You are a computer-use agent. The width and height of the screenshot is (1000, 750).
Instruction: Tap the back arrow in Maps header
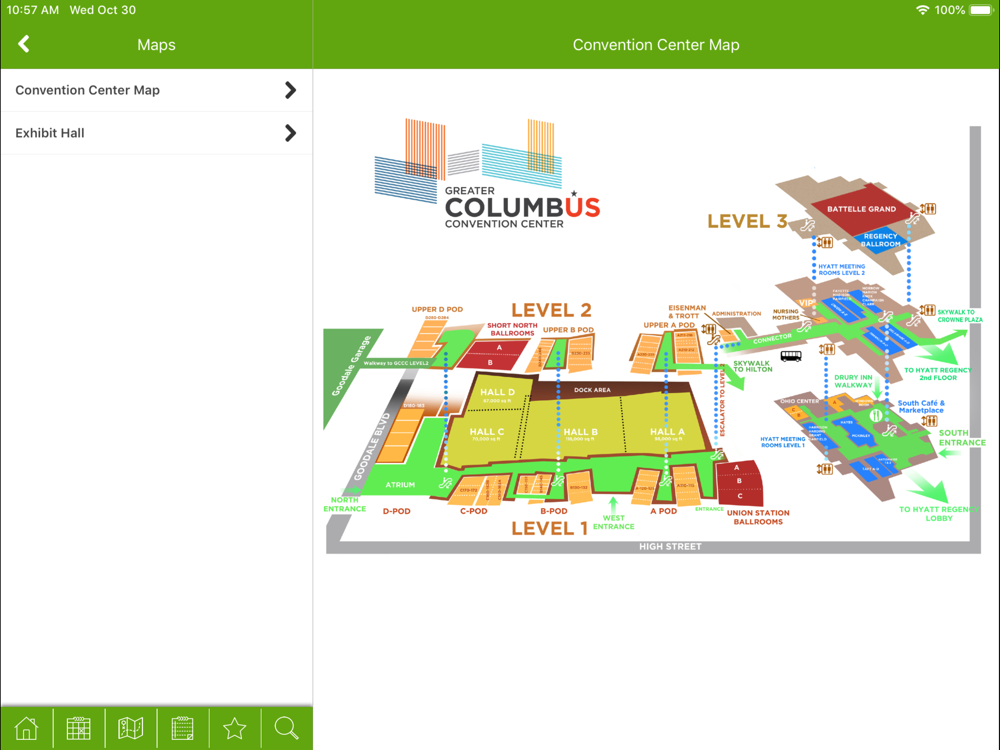pyautogui.click(x=24, y=44)
